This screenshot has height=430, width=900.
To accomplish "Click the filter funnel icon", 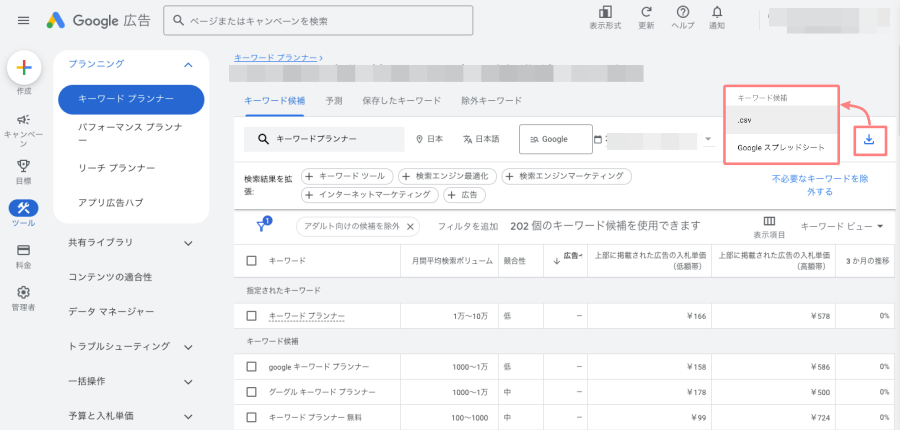I will pyautogui.click(x=262, y=226).
